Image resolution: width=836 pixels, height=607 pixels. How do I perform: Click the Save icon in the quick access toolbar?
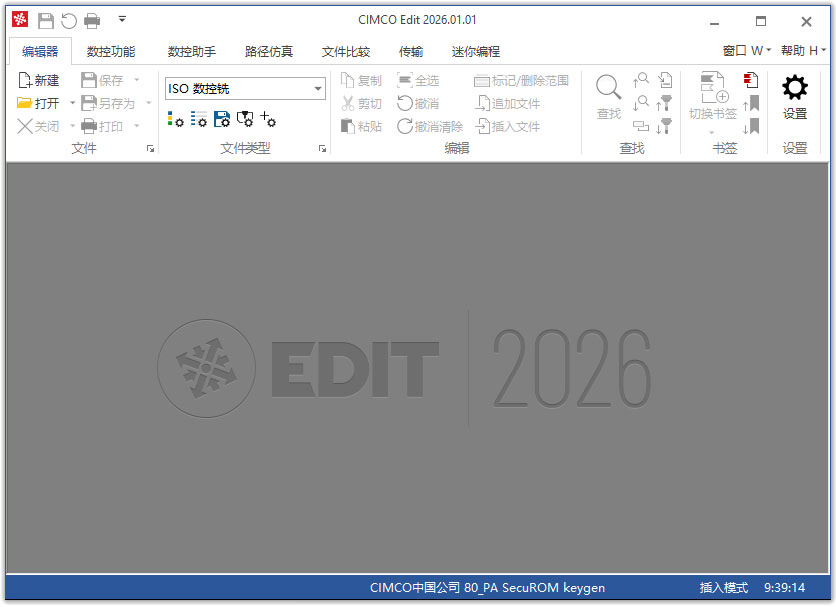44,20
